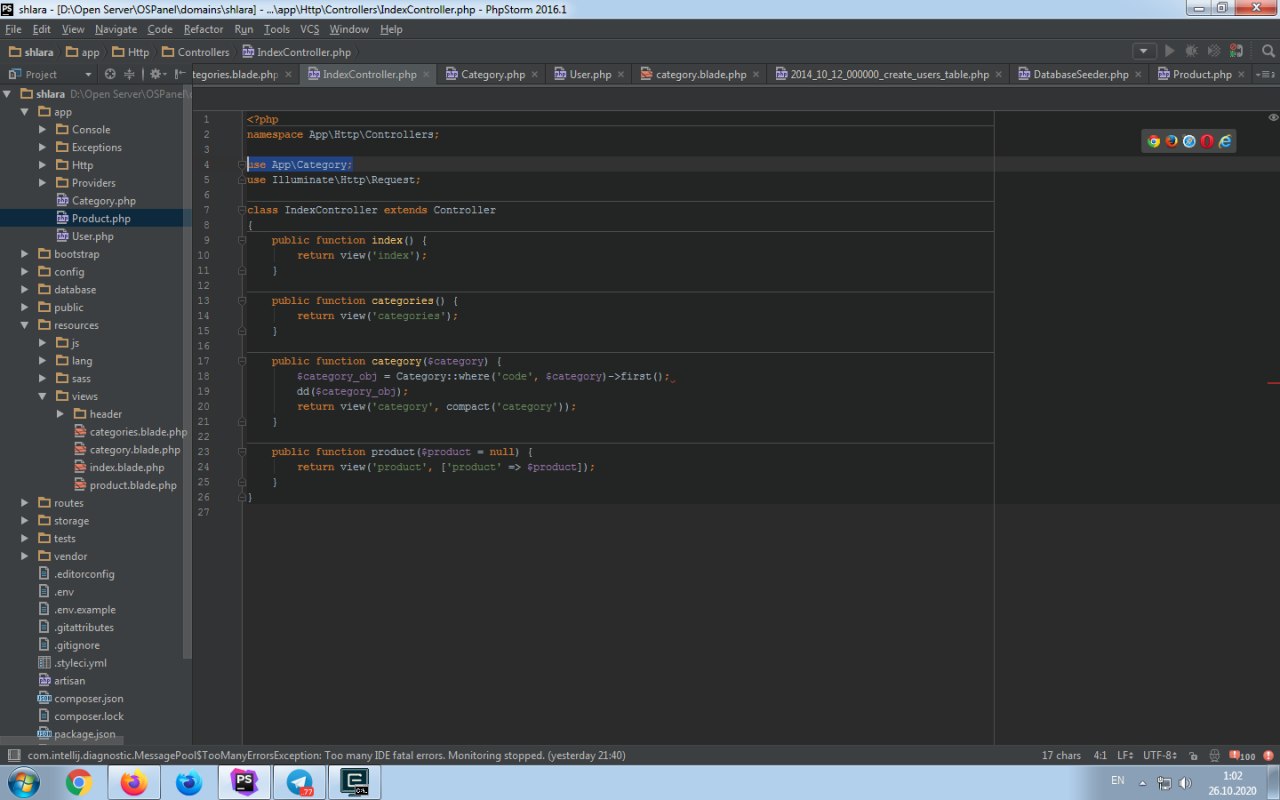Click Scroll from Source target icon

point(110,74)
